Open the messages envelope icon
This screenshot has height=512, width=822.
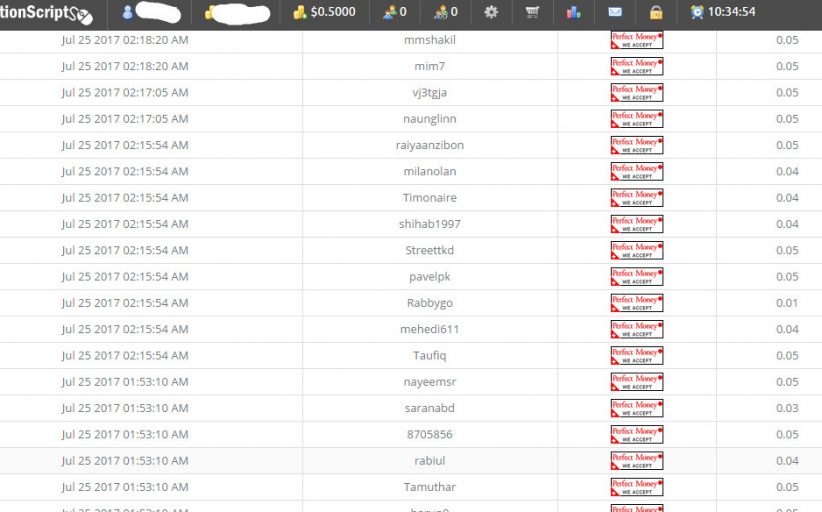coord(615,13)
